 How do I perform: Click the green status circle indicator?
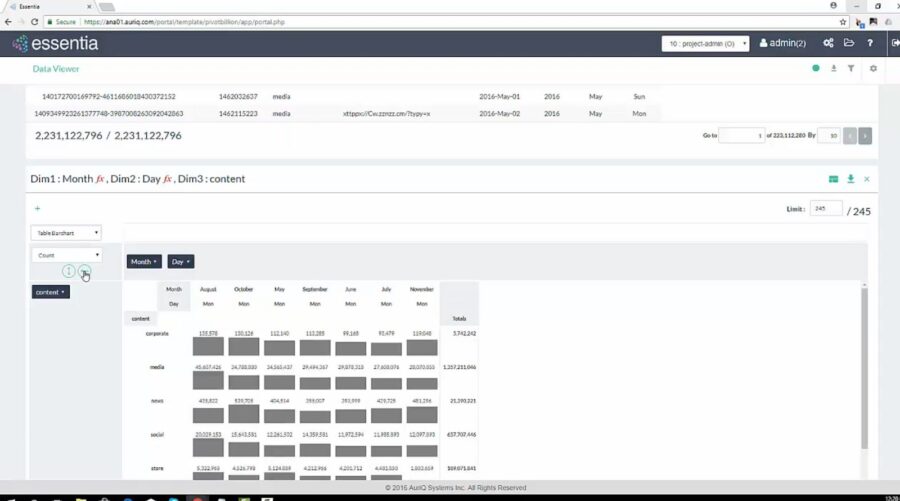pyautogui.click(x=816, y=68)
